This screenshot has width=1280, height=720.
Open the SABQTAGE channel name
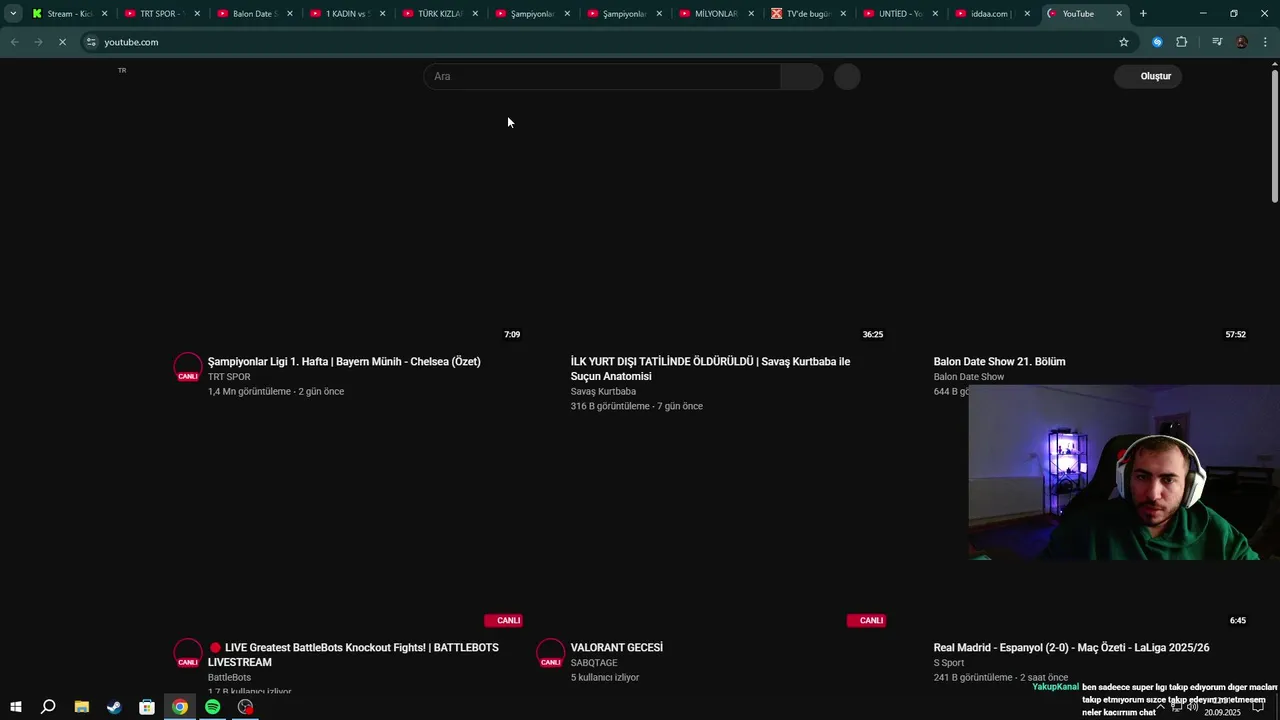(x=594, y=663)
